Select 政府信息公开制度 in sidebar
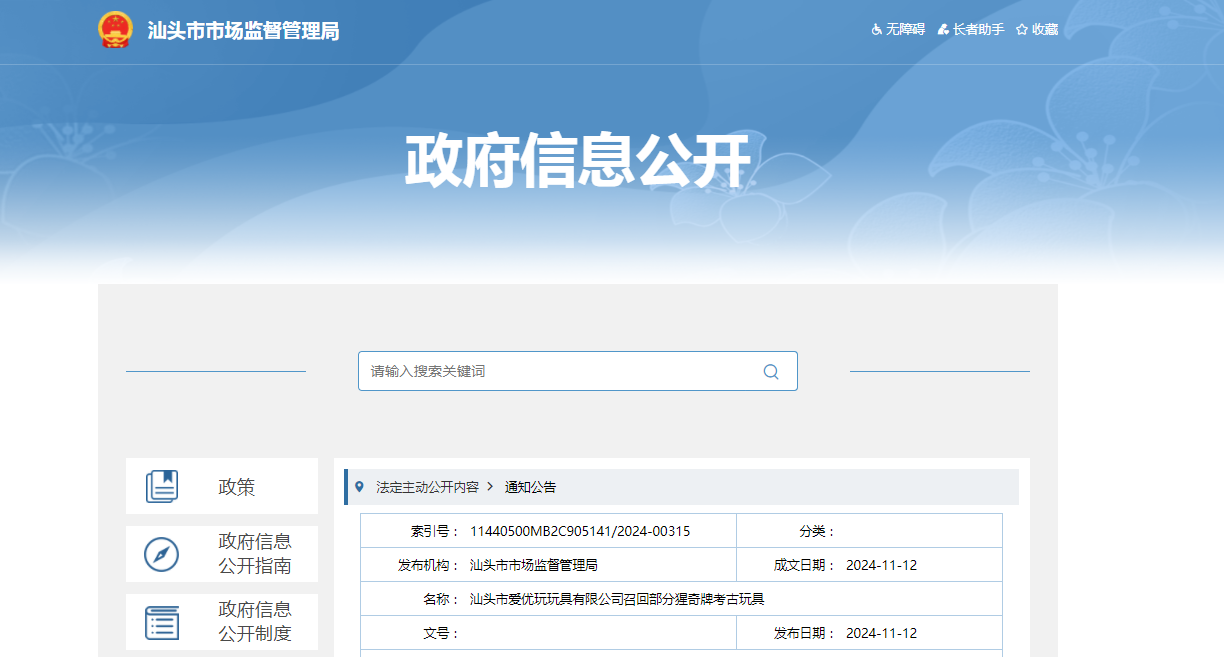Image resolution: width=1224 pixels, height=657 pixels. [255, 622]
